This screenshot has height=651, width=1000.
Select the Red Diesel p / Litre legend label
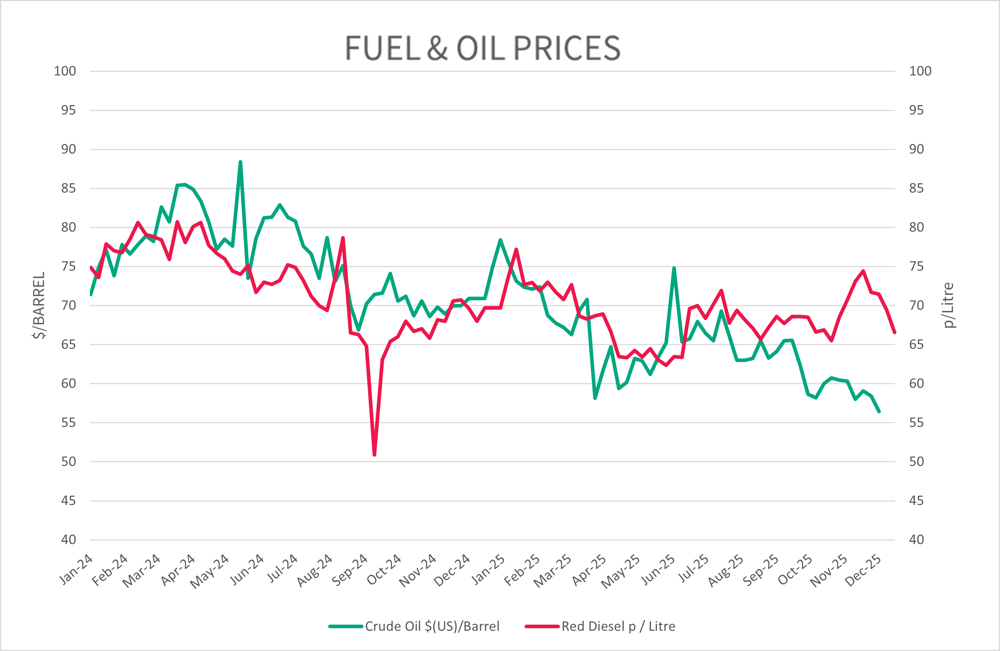[626, 626]
